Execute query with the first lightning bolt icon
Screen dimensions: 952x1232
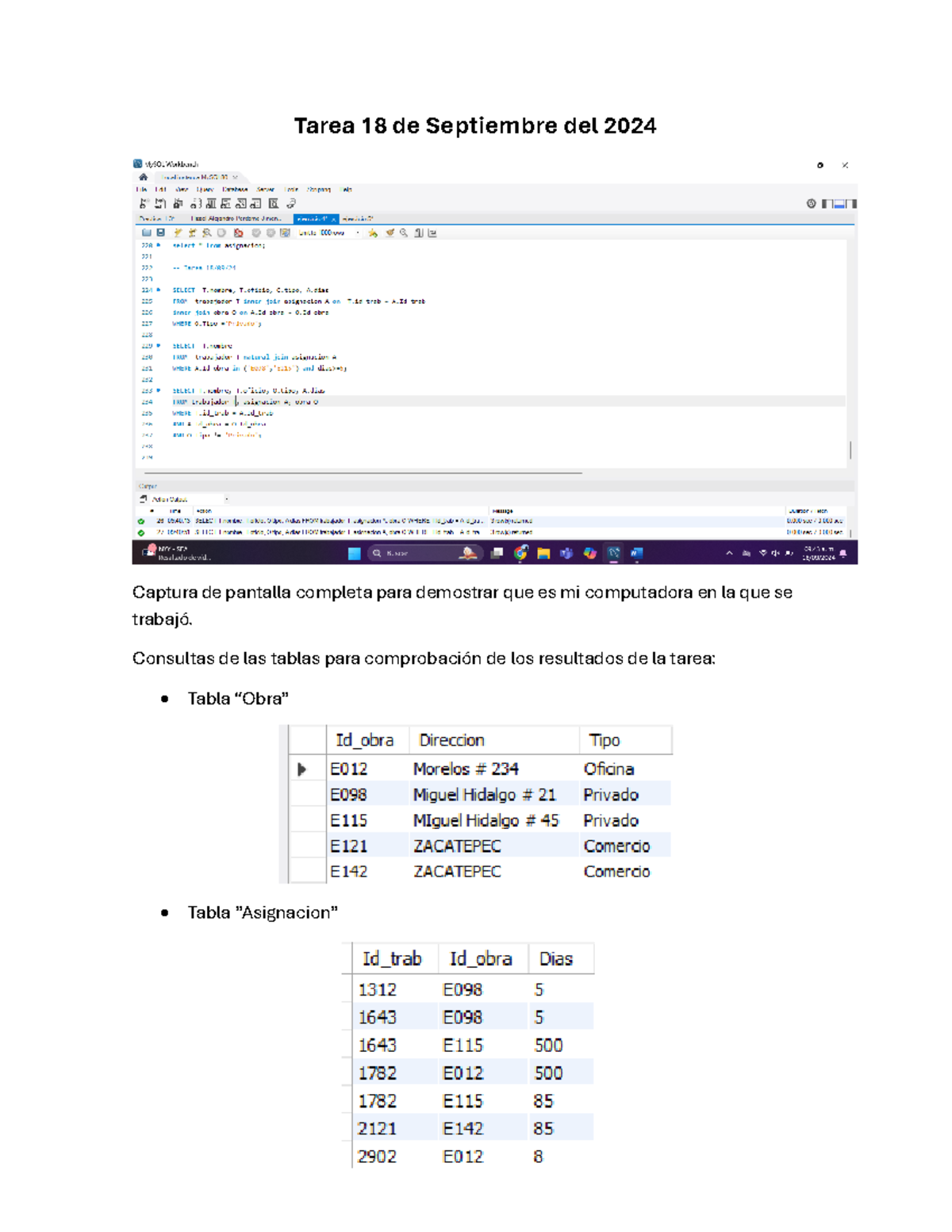(178, 233)
